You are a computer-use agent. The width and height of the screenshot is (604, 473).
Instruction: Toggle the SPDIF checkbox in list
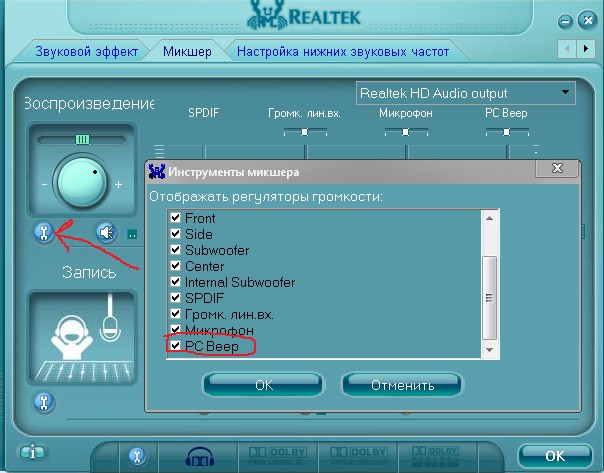click(x=176, y=298)
